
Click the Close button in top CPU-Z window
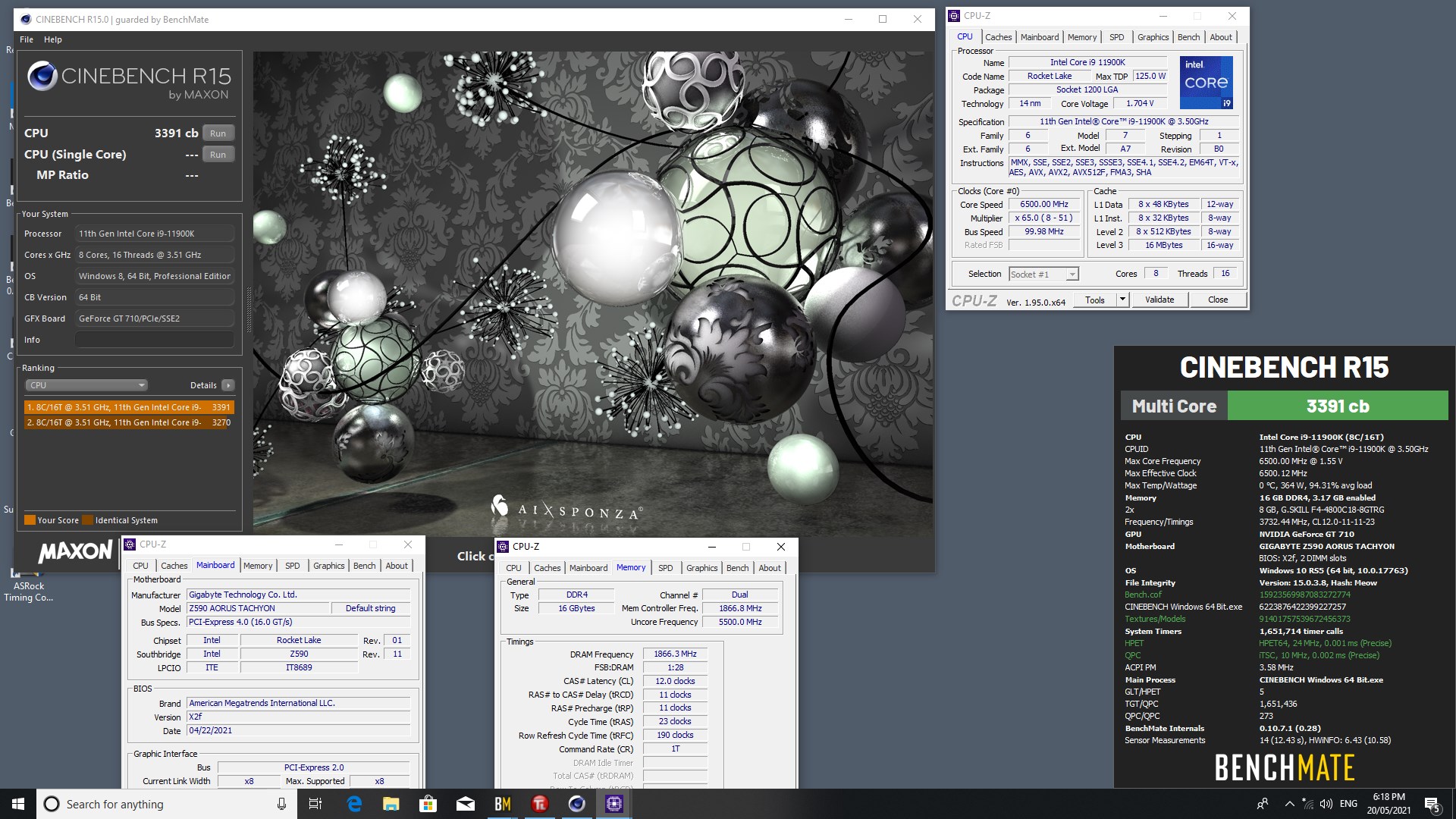[x=1218, y=300]
